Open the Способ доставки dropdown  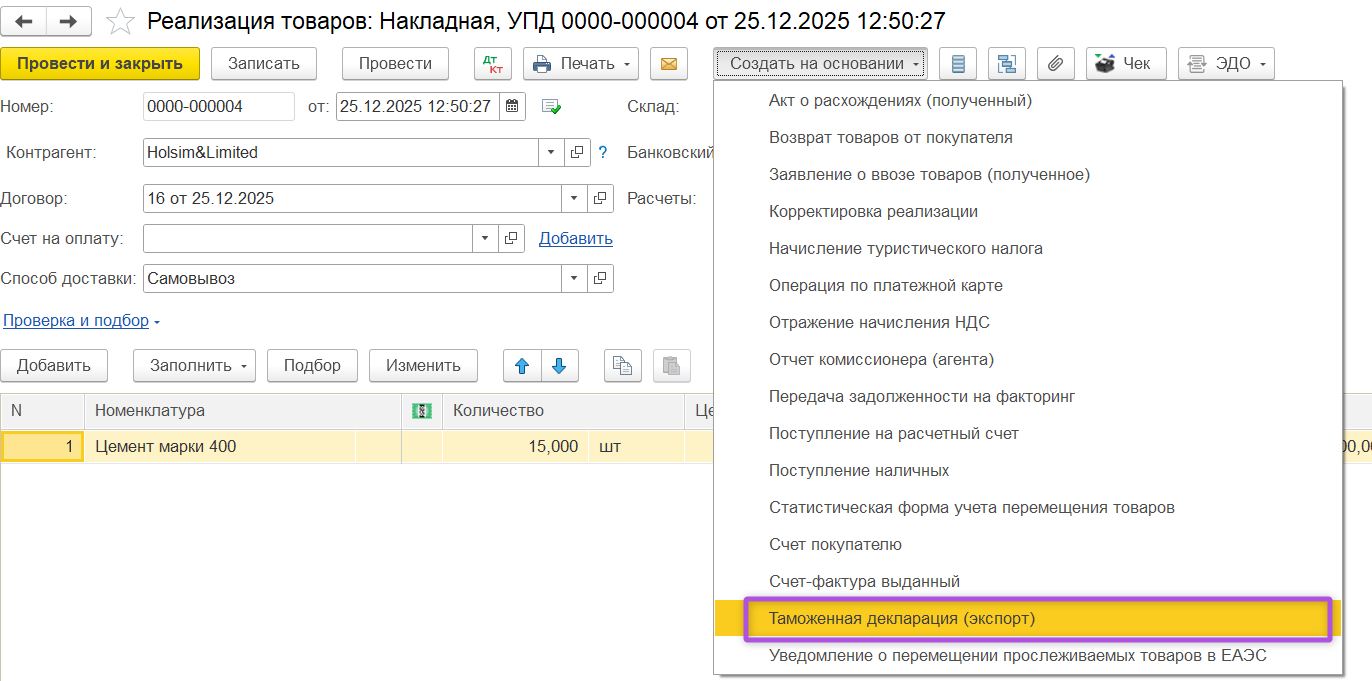(x=575, y=279)
